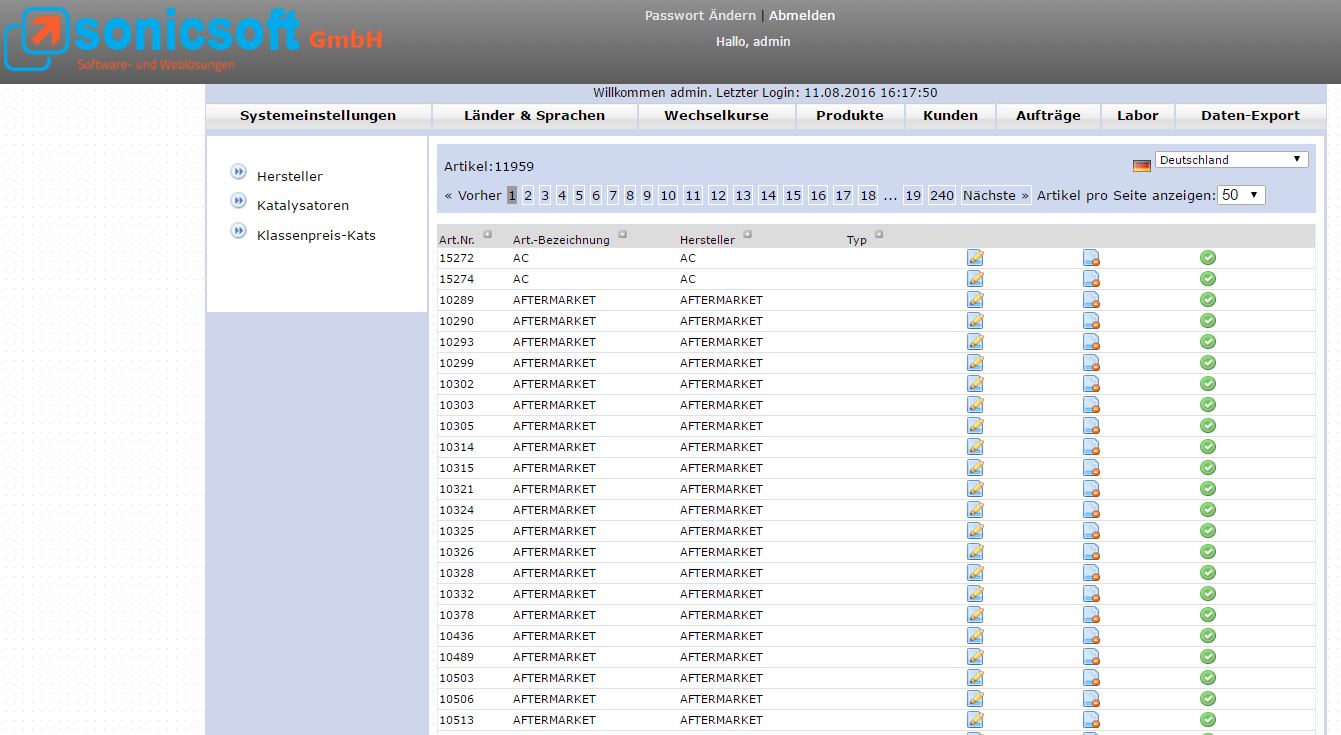Open Wechselkurse menu
Screen dimensions: 1341x735
[716, 116]
